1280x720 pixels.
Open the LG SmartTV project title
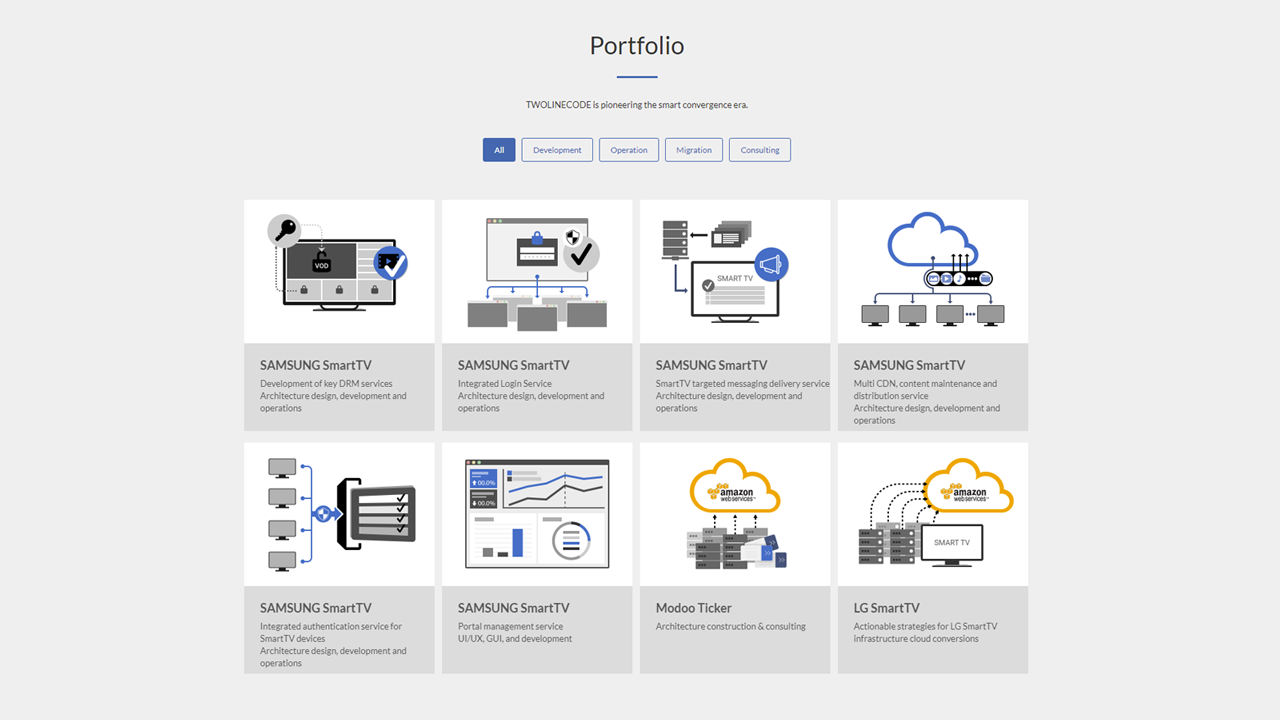(887, 608)
